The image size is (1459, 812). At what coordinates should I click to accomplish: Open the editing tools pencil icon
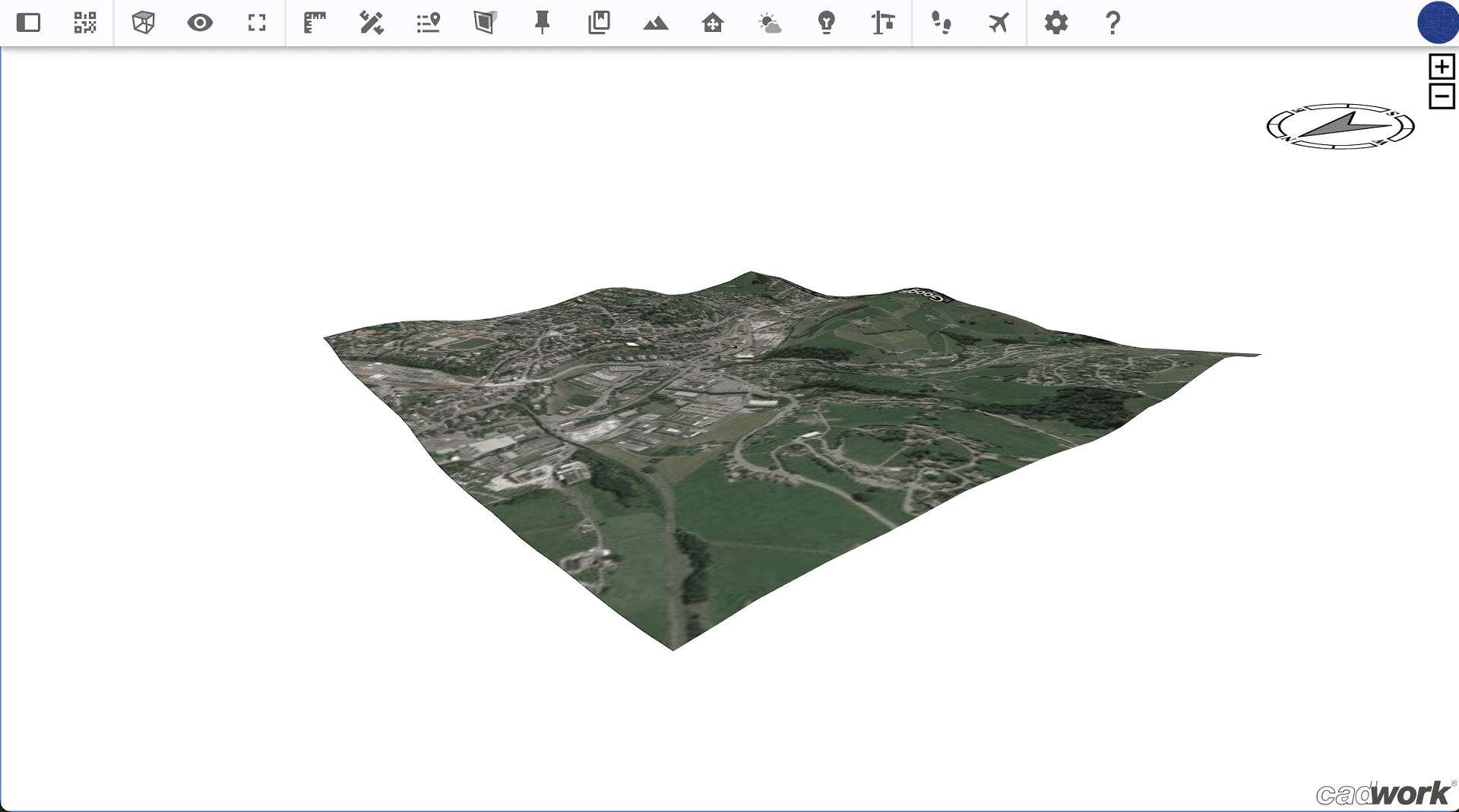pos(370,24)
